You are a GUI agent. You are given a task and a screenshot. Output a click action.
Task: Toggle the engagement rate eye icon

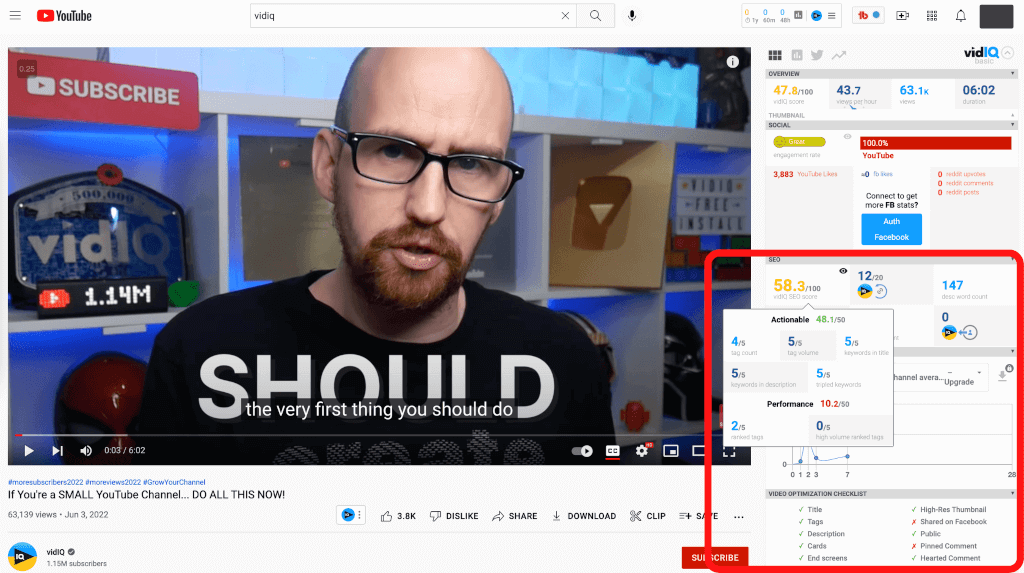[x=847, y=137]
